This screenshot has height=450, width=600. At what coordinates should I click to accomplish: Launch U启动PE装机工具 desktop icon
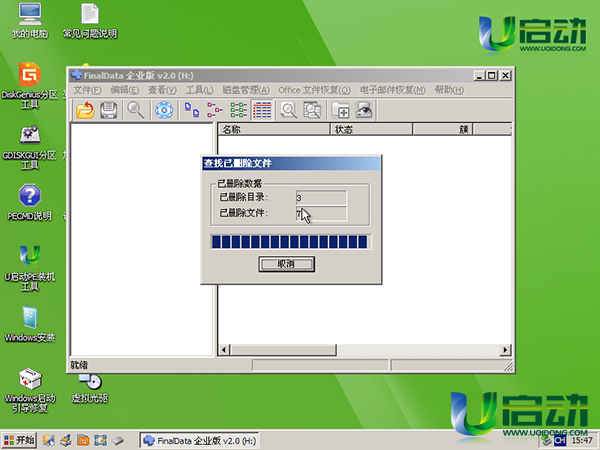29,268
